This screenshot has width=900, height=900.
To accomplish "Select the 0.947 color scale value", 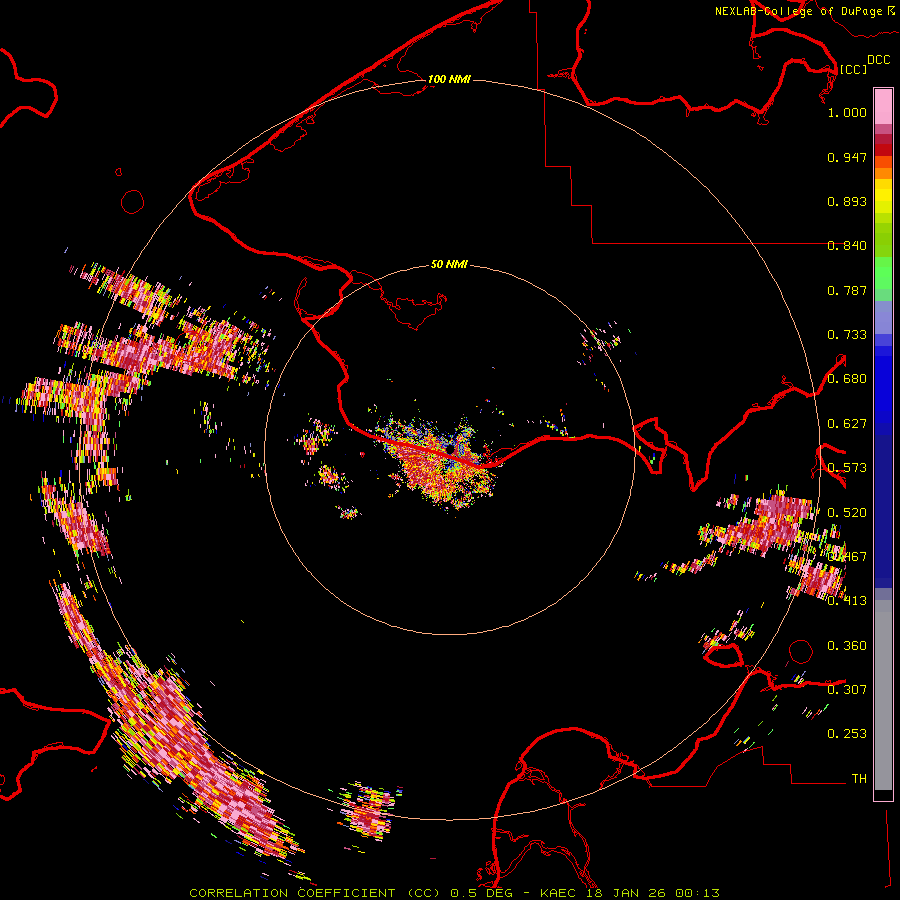I will (x=847, y=157).
